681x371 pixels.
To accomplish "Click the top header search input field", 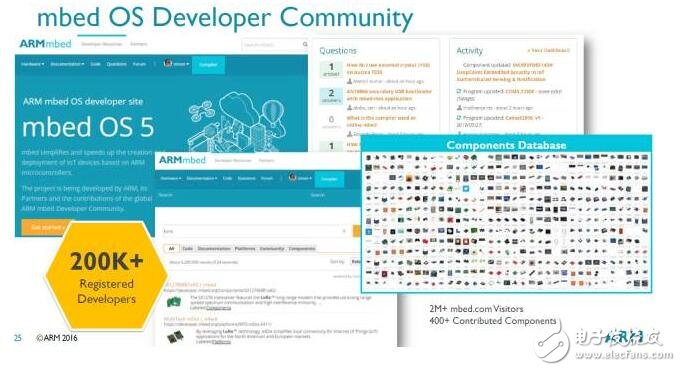I will [x=271, y=44].
